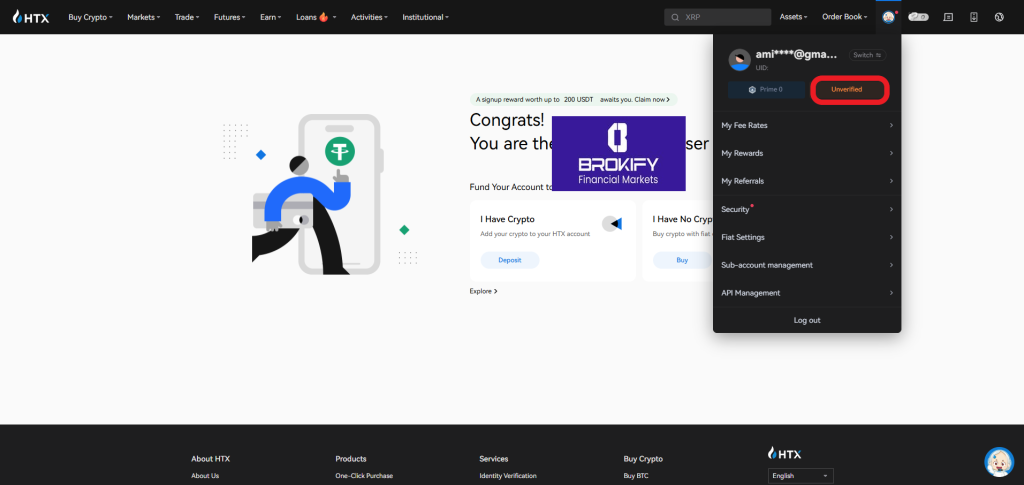Open the Security menu entry

(806, 209)
